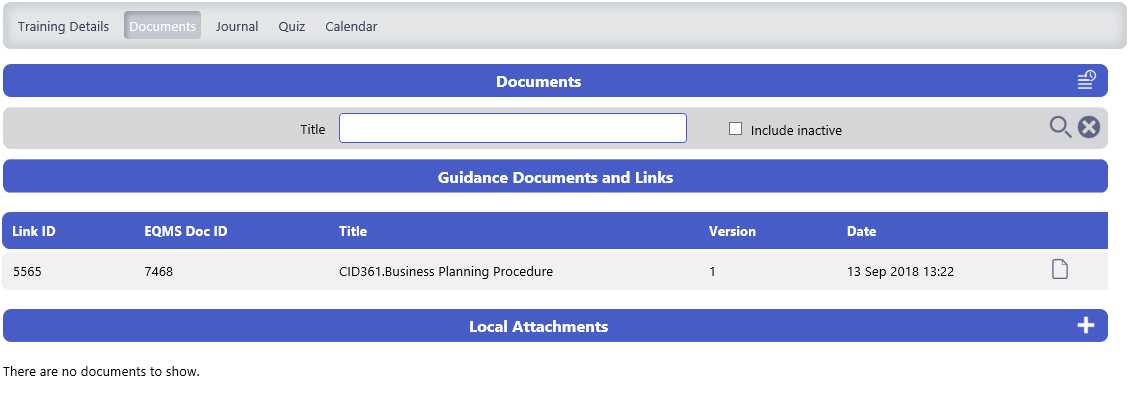Sort by the Date column header
The width and height of the screenshot is (1129, 396).
coord(861,231)
